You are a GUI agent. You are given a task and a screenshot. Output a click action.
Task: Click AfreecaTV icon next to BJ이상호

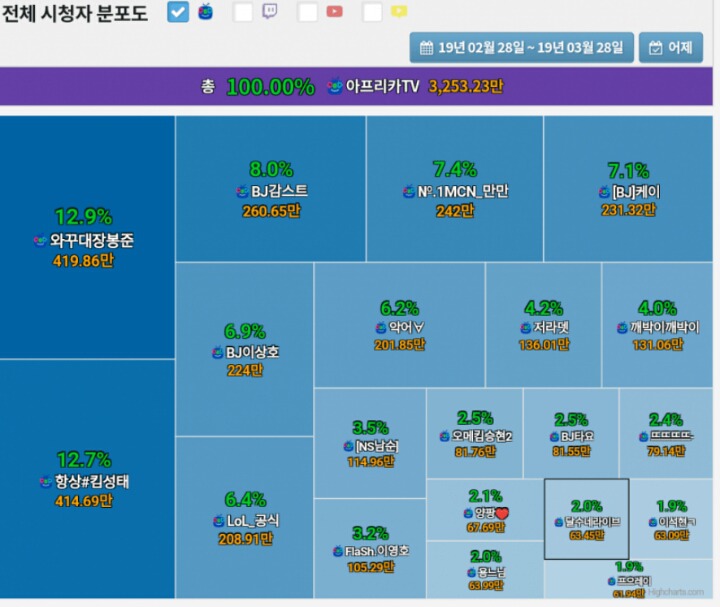217,352
